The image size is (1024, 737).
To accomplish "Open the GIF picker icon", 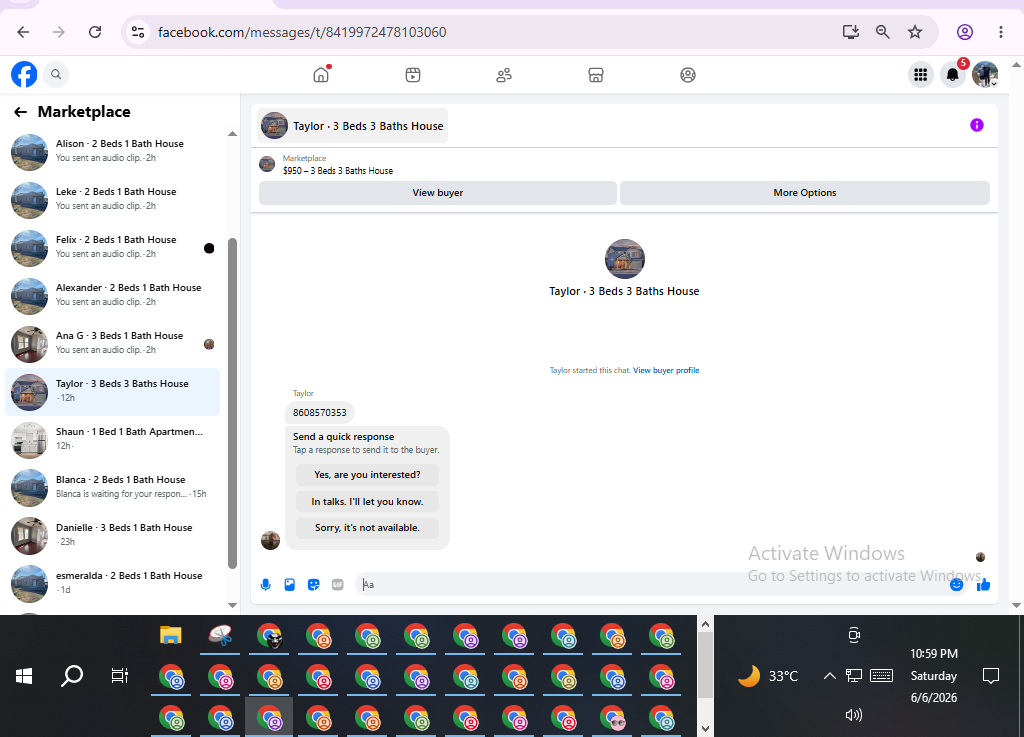I will [x=338, y=585].
